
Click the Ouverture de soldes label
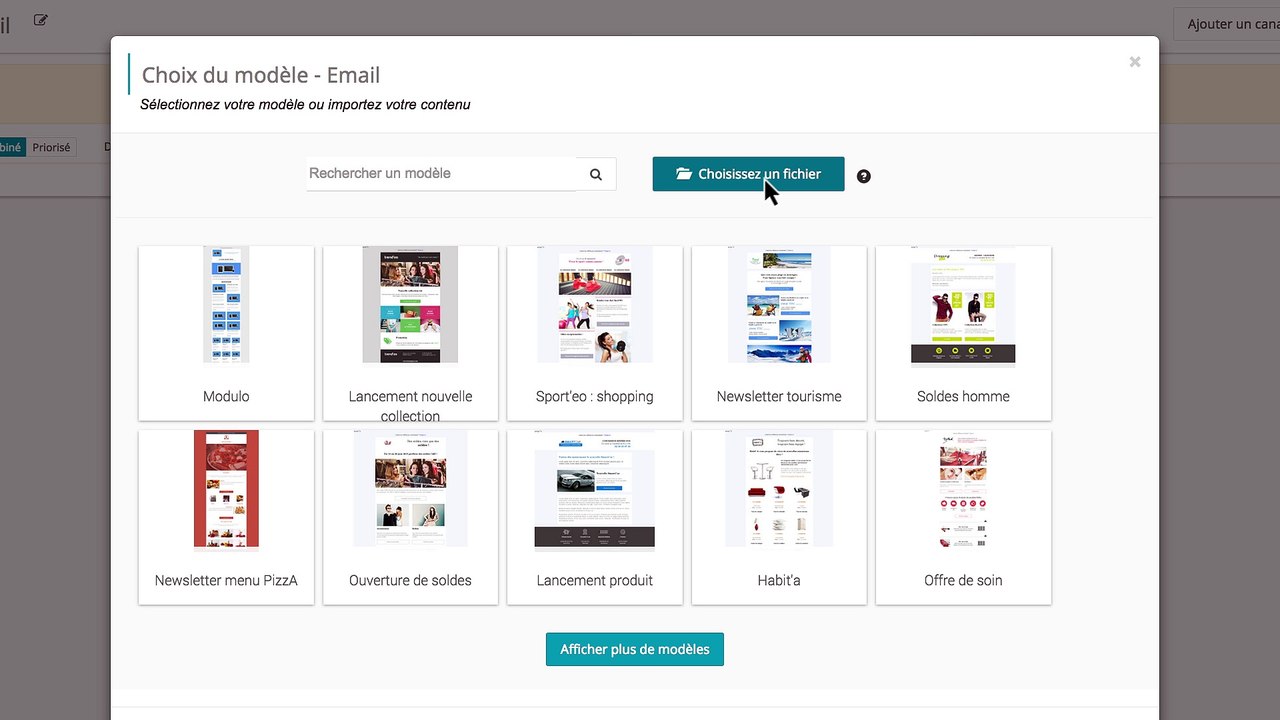[x=410, y=581]
